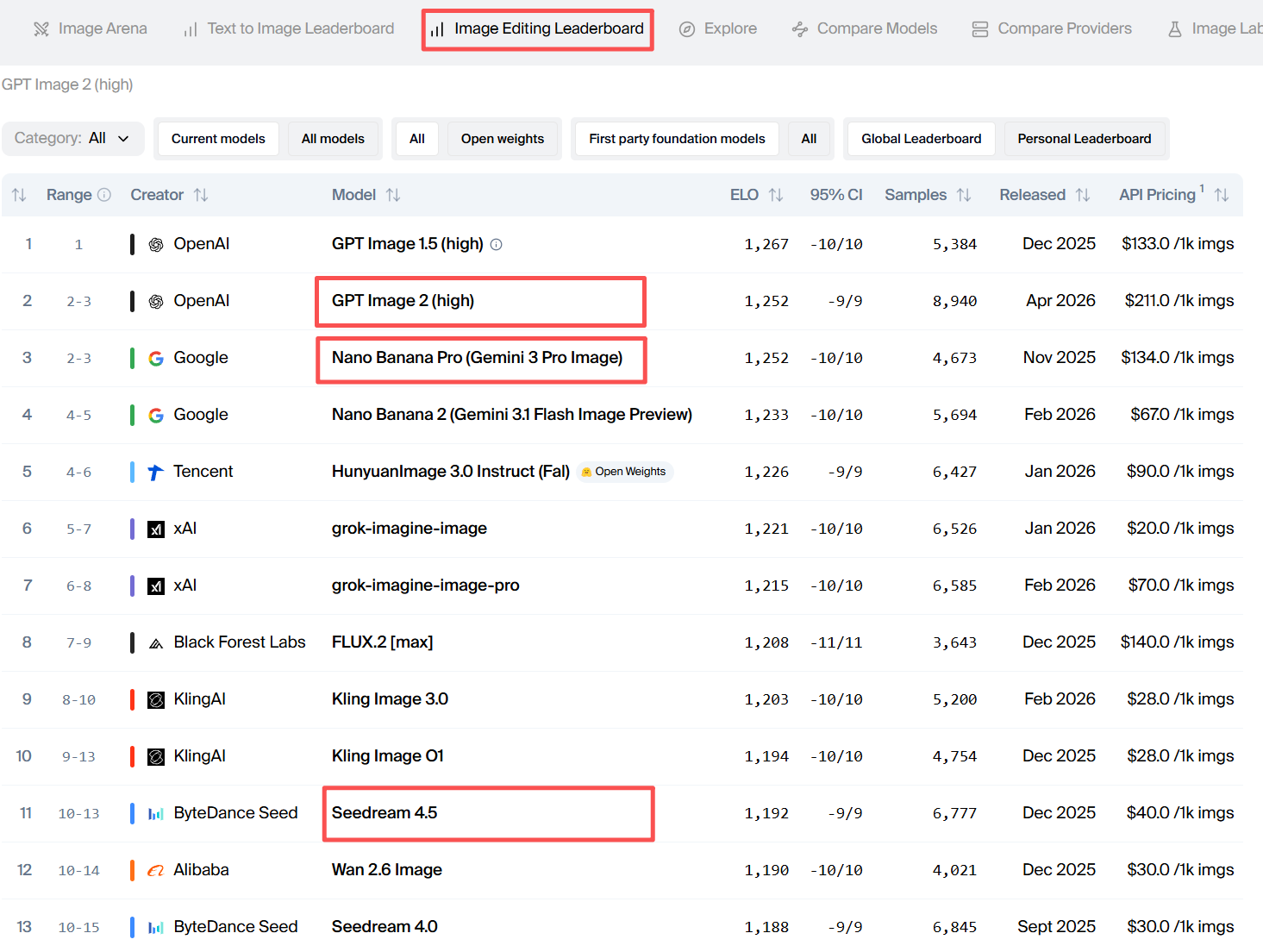Switch the filter to Open weights

tap(502, 139)
